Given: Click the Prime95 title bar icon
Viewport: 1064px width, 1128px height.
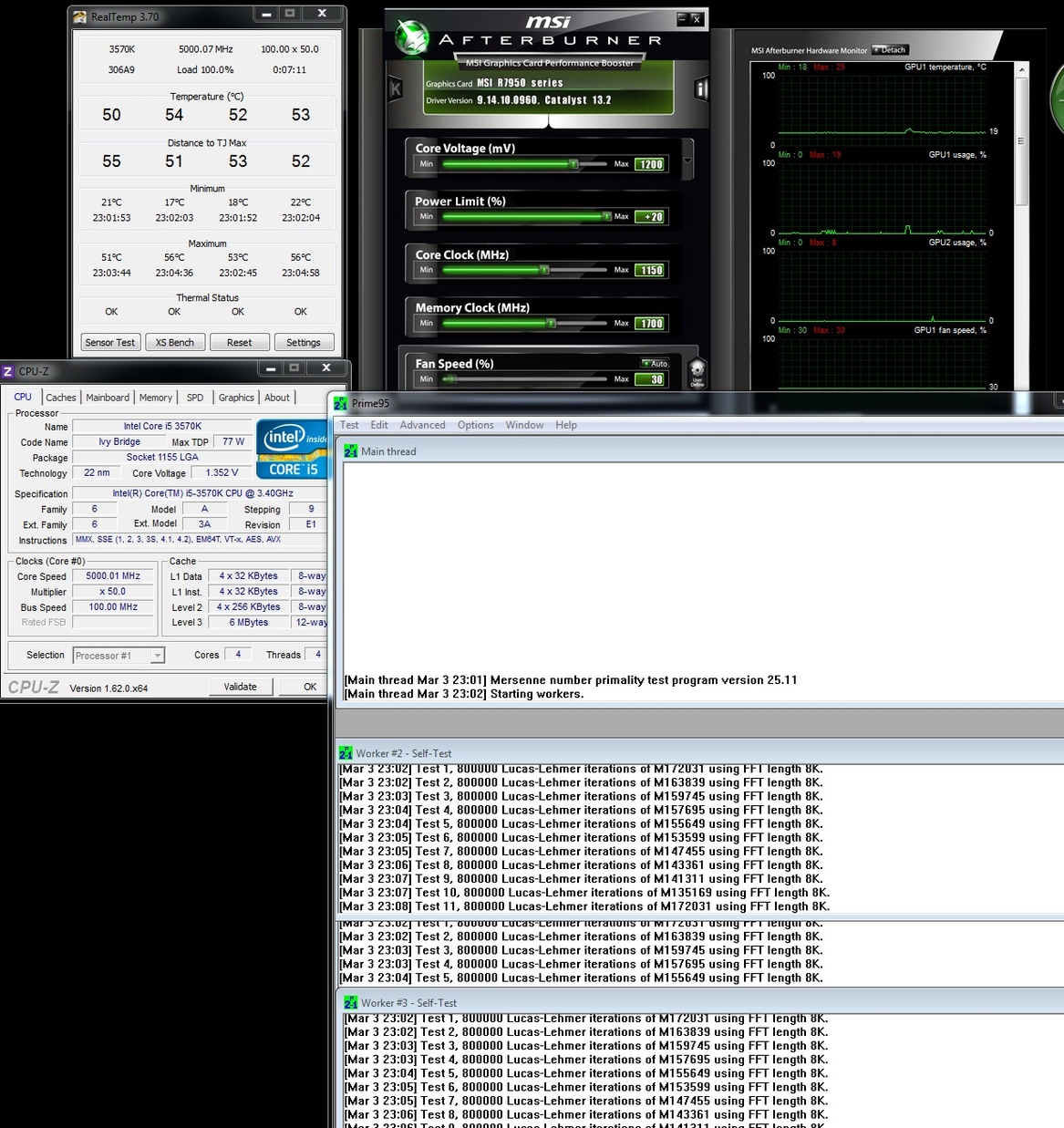Looking at the screenshot, I should click(341, 403).
